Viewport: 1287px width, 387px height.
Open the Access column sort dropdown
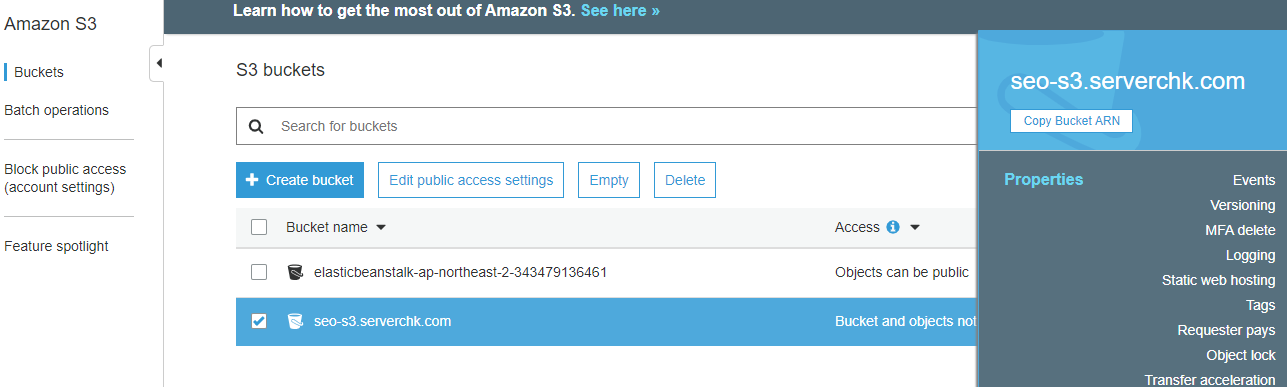point(915,228)
